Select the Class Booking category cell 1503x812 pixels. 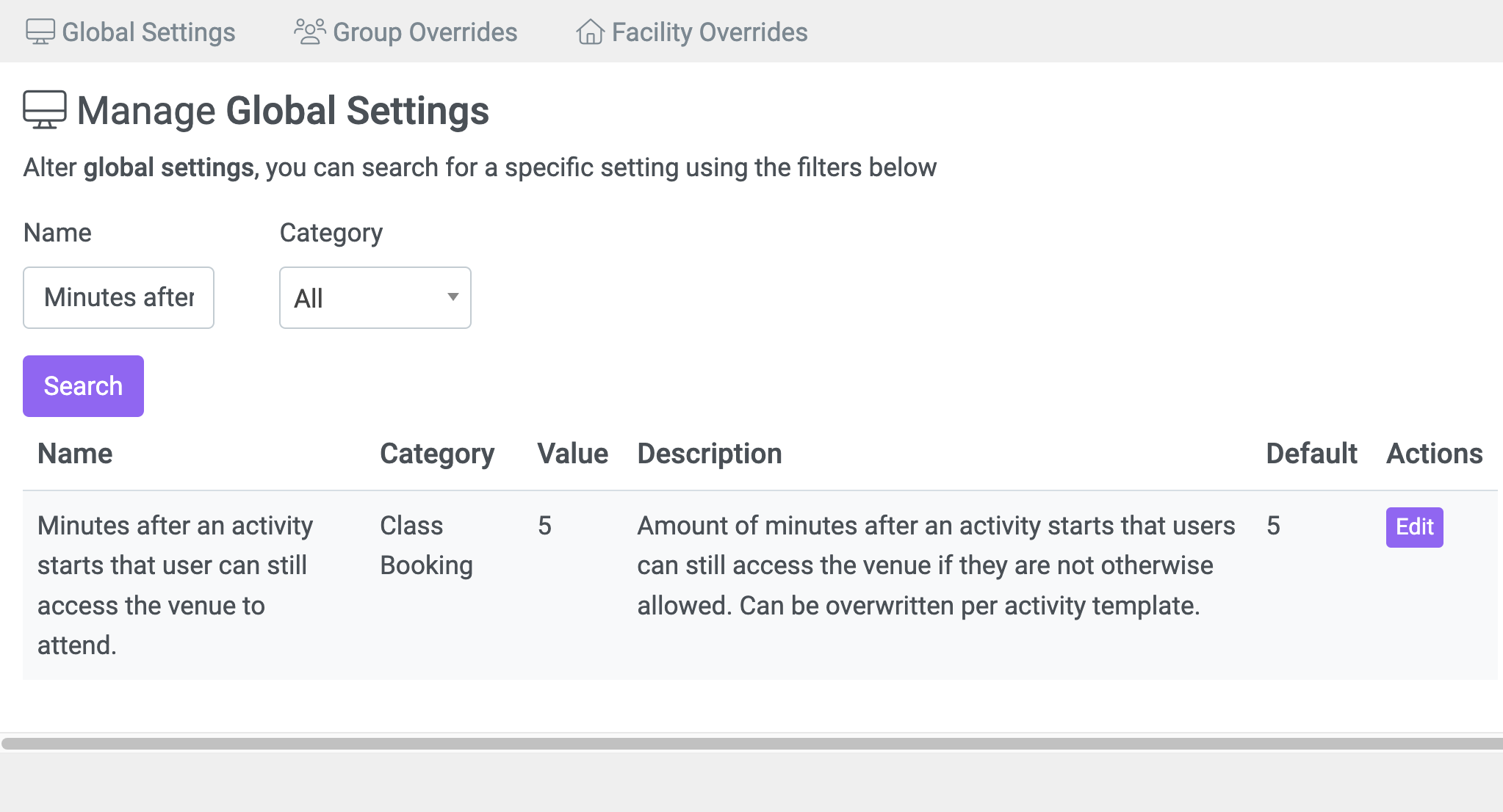(x=426, y=545)
